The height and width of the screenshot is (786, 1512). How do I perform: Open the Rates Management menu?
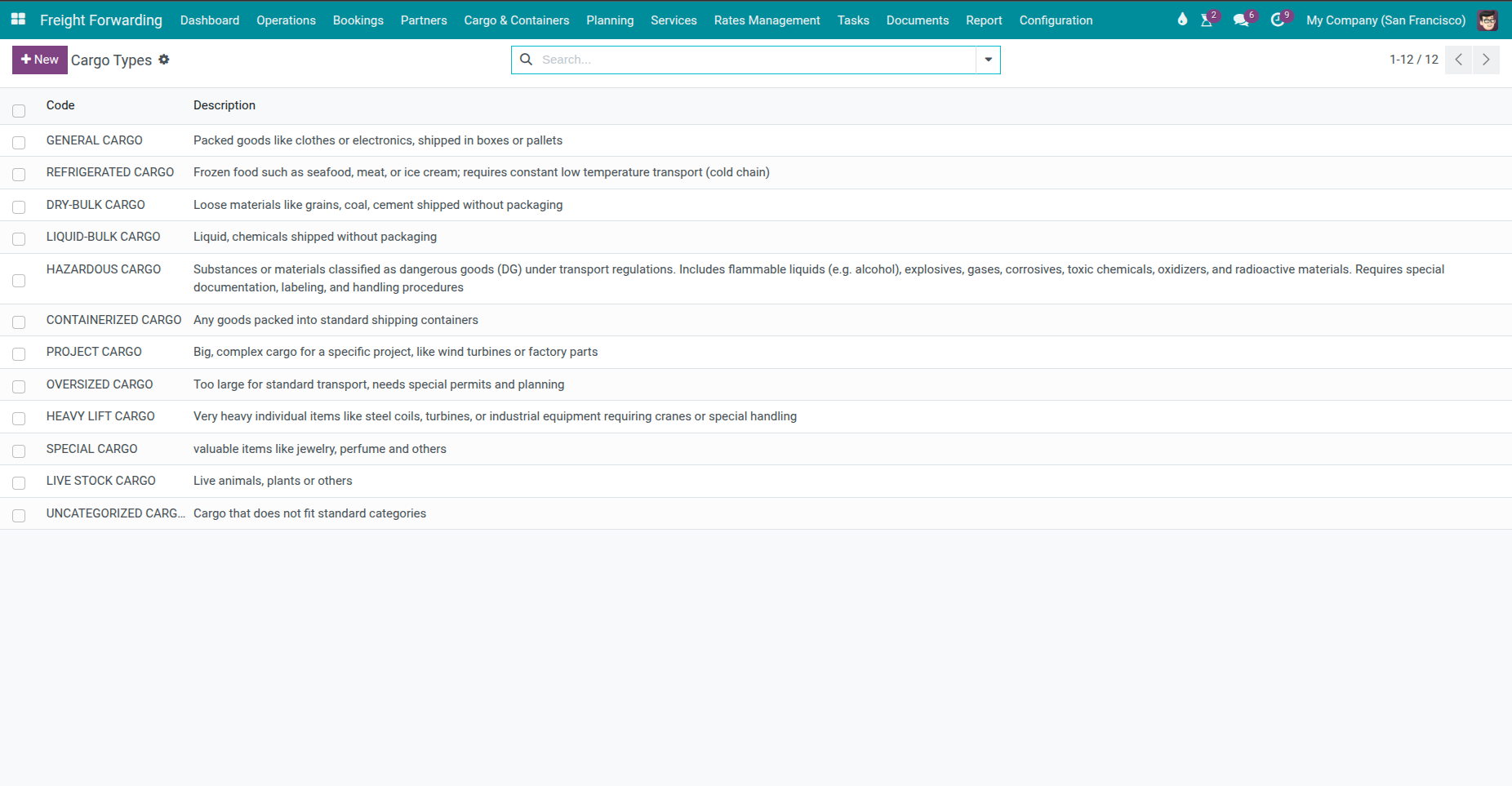pyautogui.click(x=767, y=20)
